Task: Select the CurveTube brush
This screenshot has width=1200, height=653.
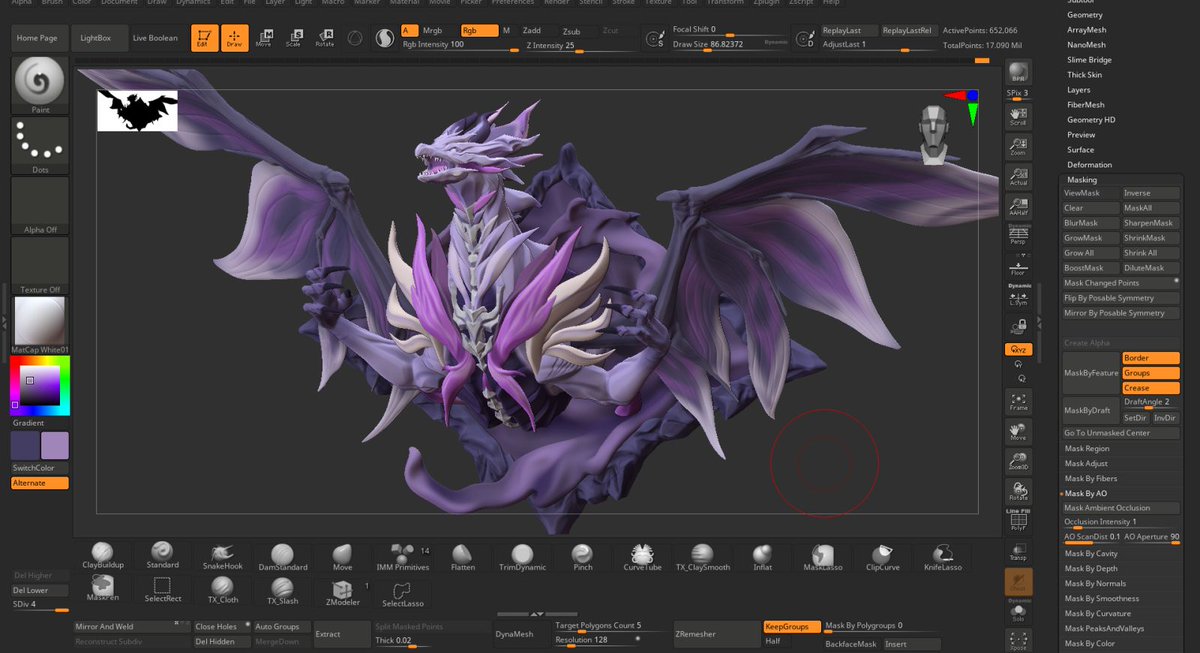Action: click(x=642, y=556)
